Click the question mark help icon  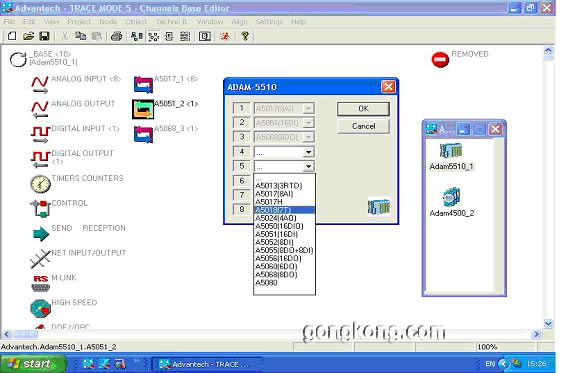(x=245, y=36)
